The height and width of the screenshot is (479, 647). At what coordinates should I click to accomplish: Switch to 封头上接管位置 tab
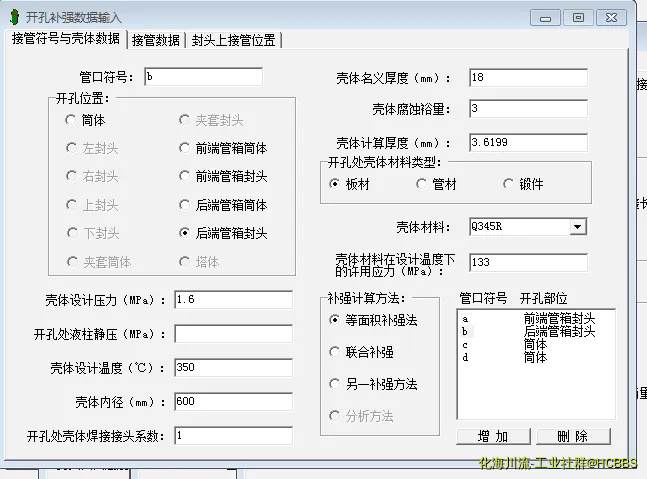234,40
